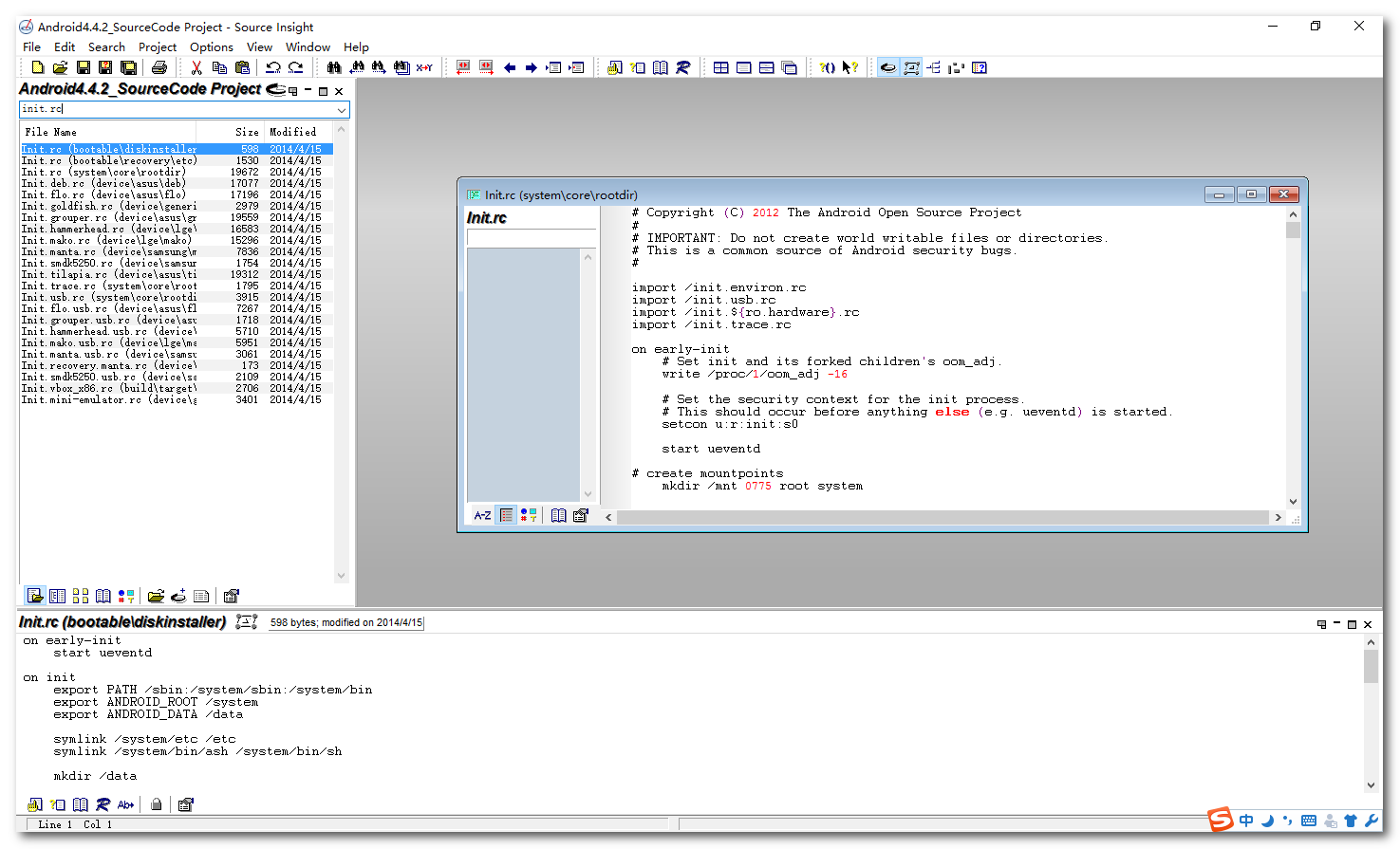Screen dimensions: 1400x849
Task: Select Init.rc (system\core\rootdir) in file list
Action: point(177,172)
